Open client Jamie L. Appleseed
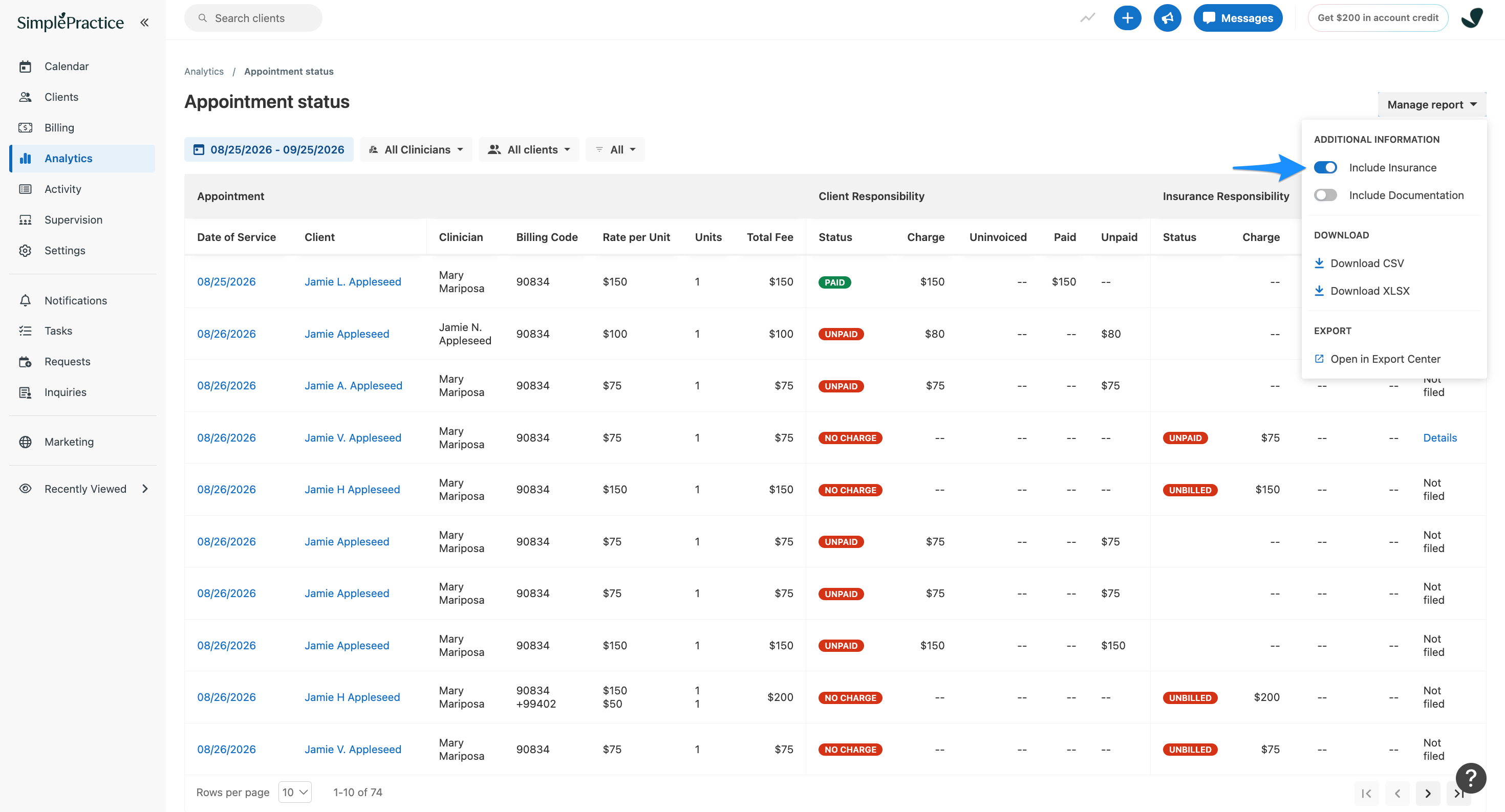Image resolution: width=1505 pixels, height=812 pixels. (353, 281)
